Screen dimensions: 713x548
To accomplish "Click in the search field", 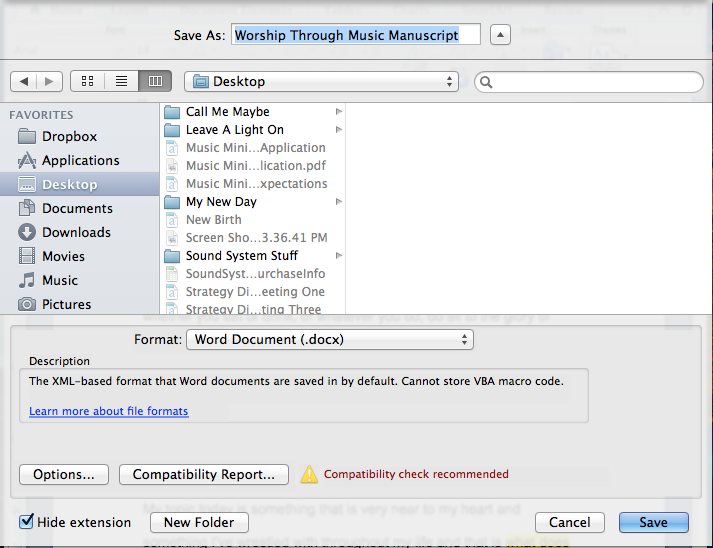I will coord(588,81).
